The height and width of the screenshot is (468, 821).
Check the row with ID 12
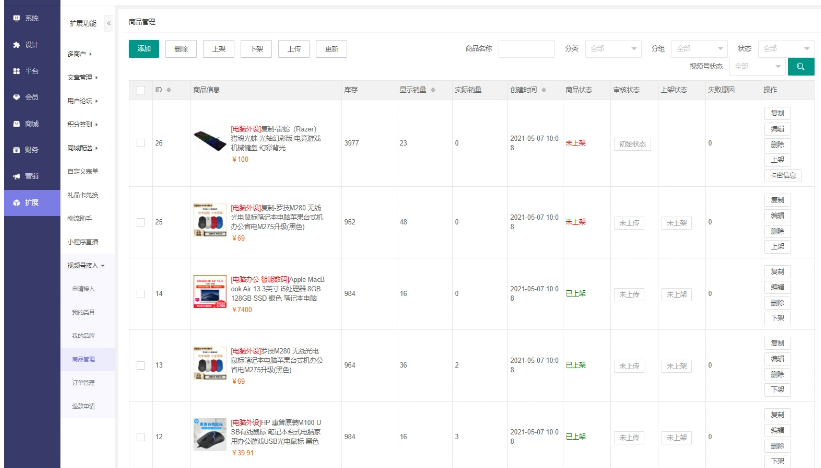[x=140, y=437]
